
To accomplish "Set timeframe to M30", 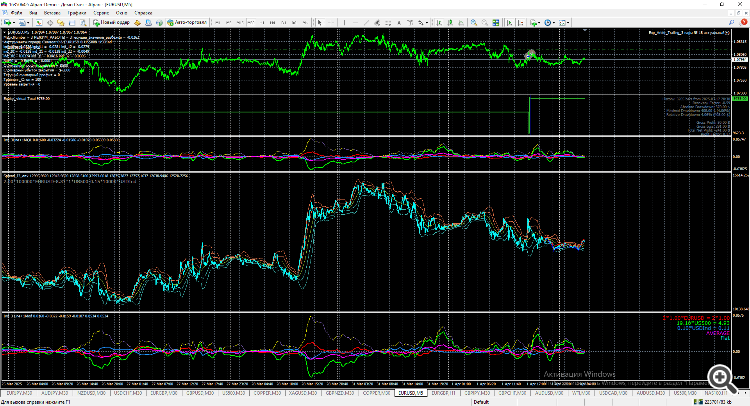I will click(x=251, y=22).
